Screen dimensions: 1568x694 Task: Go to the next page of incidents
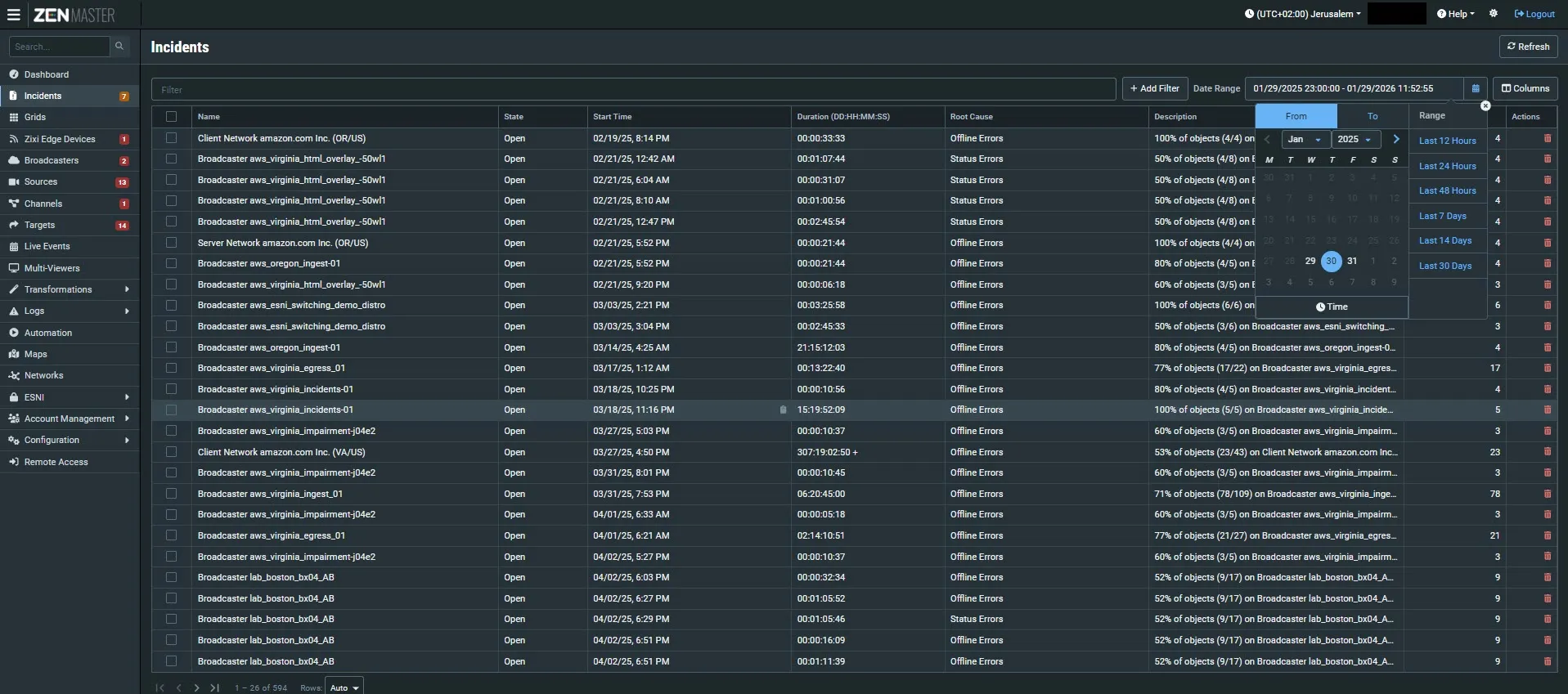point(196,688)
